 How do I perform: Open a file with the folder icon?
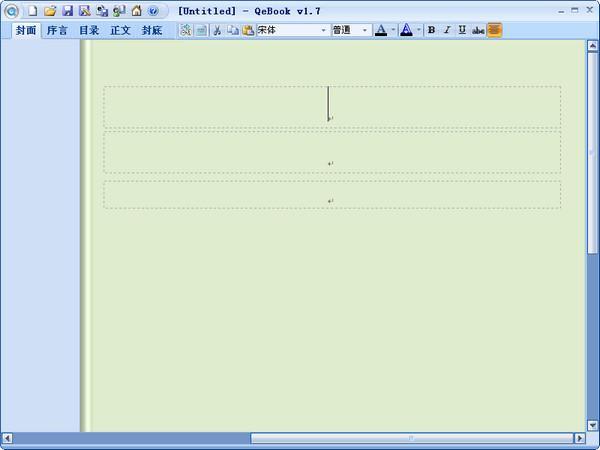tap(50, 11)
